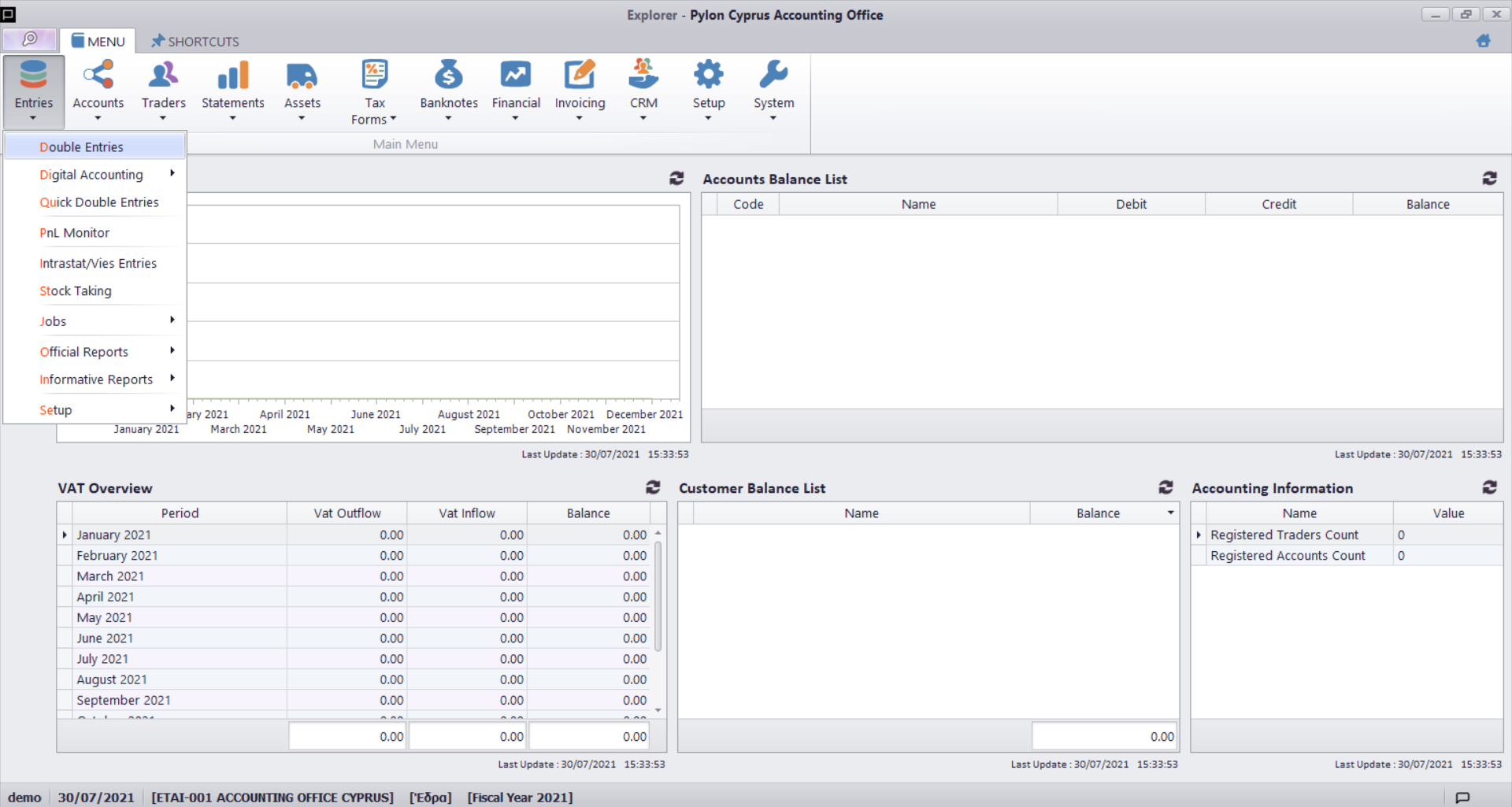
Task: Click the home icon at top right
Action: 1483,41
